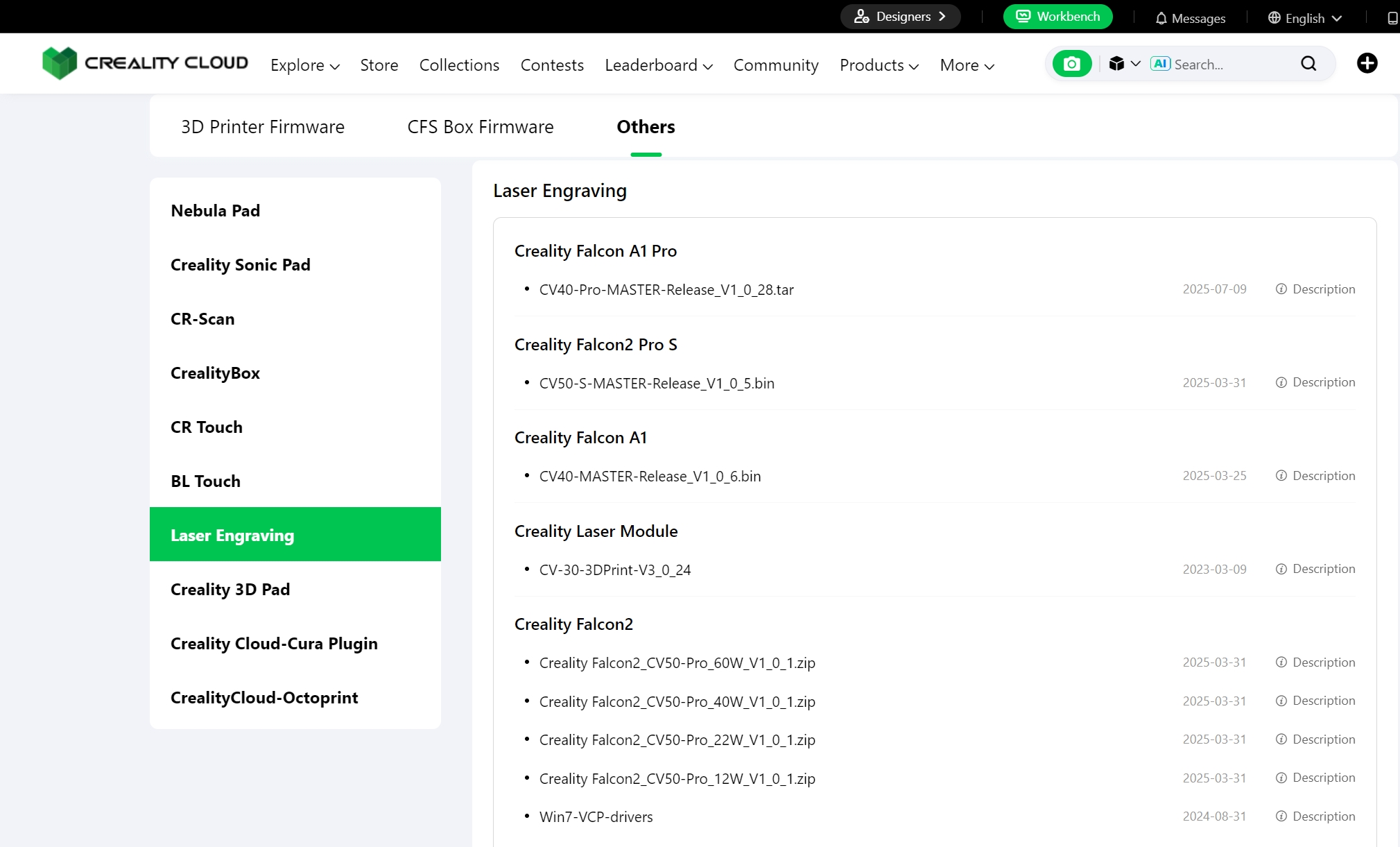The width and height of the screenshot is (1400, 847).
Task: Click info icon for CV-30-3DPrint-V3_0_24
Action: 1281,570
